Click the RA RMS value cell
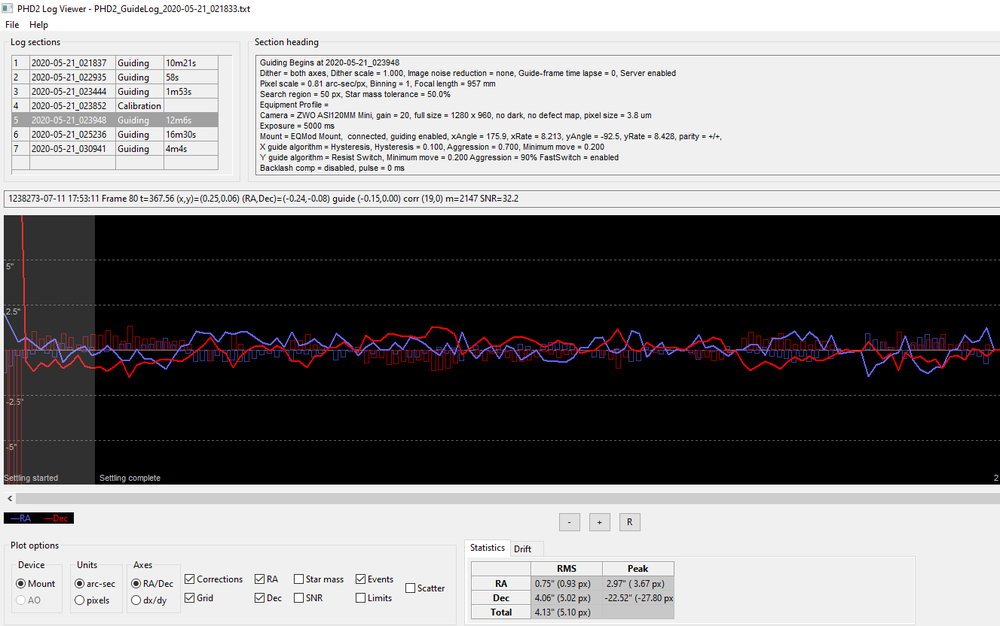 tap(566, 583)
